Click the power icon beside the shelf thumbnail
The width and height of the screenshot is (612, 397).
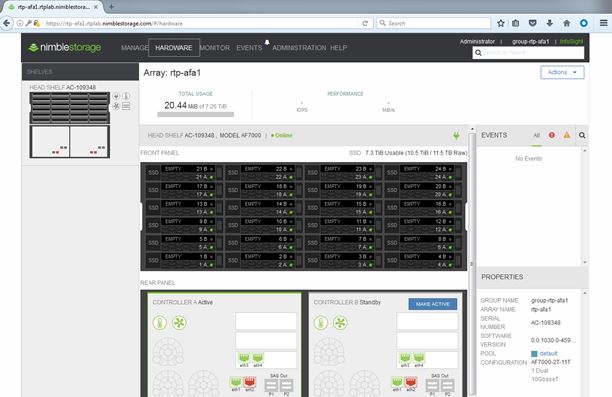pyautogui.click(x=116, y=96)
